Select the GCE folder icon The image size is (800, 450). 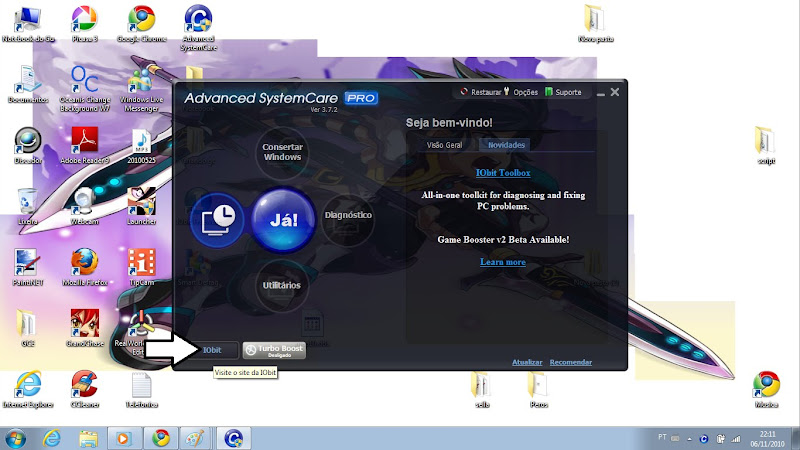tap(28, 328)
